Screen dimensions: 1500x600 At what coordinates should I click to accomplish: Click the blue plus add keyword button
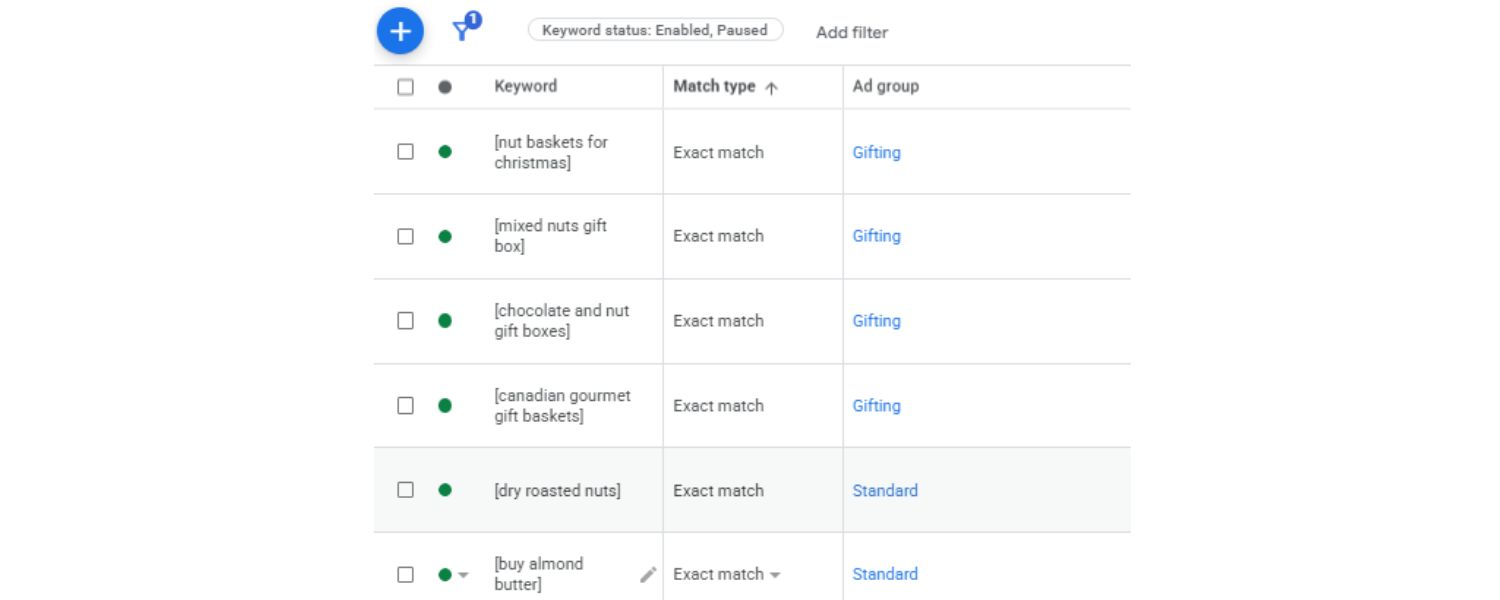pos(400,31)
